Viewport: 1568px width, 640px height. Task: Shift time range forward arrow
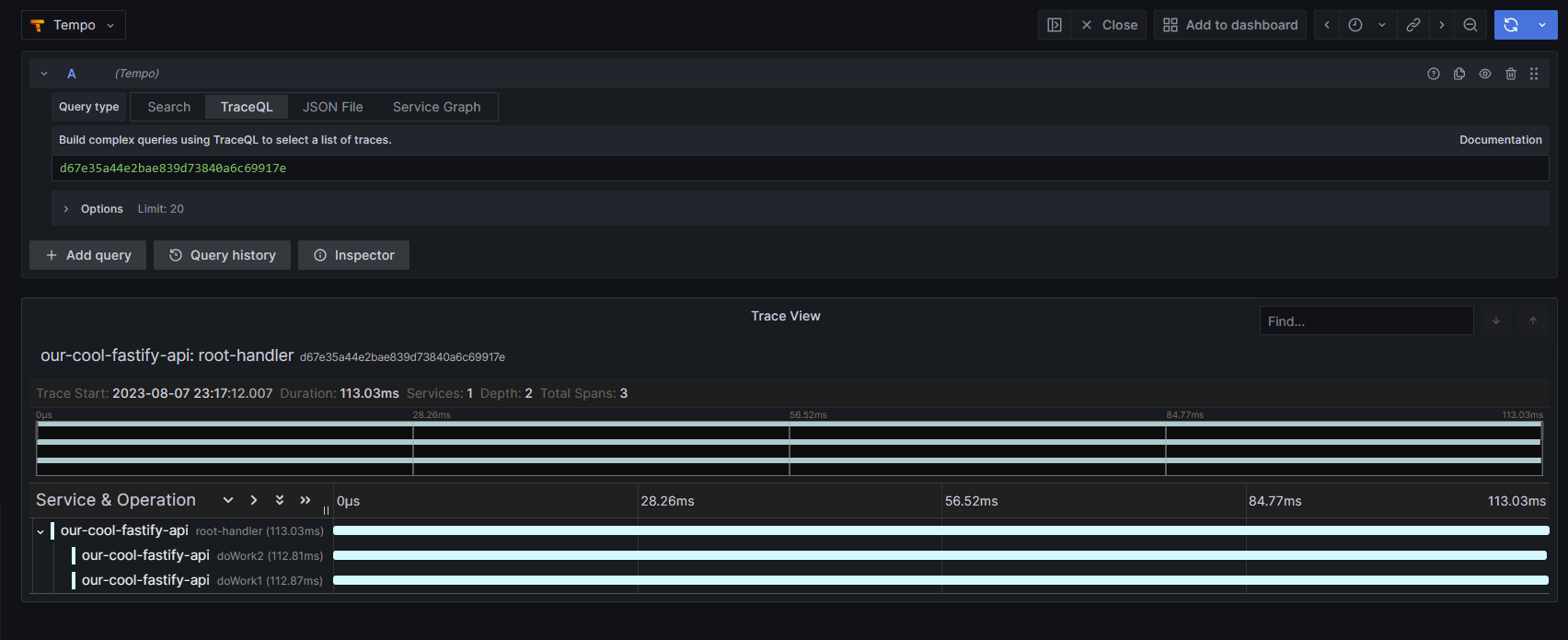tap(1442, 25)
